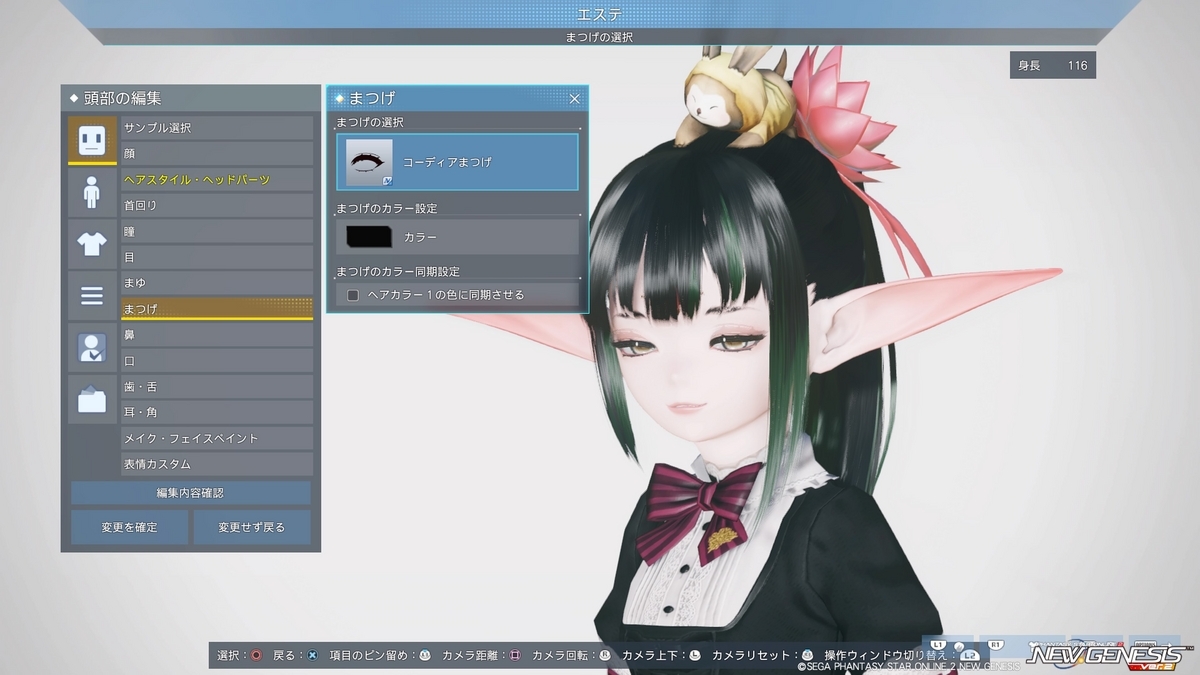The image size is (1200, 675).
Task: Select the 目 entry
Action: (x=217, y=257)
